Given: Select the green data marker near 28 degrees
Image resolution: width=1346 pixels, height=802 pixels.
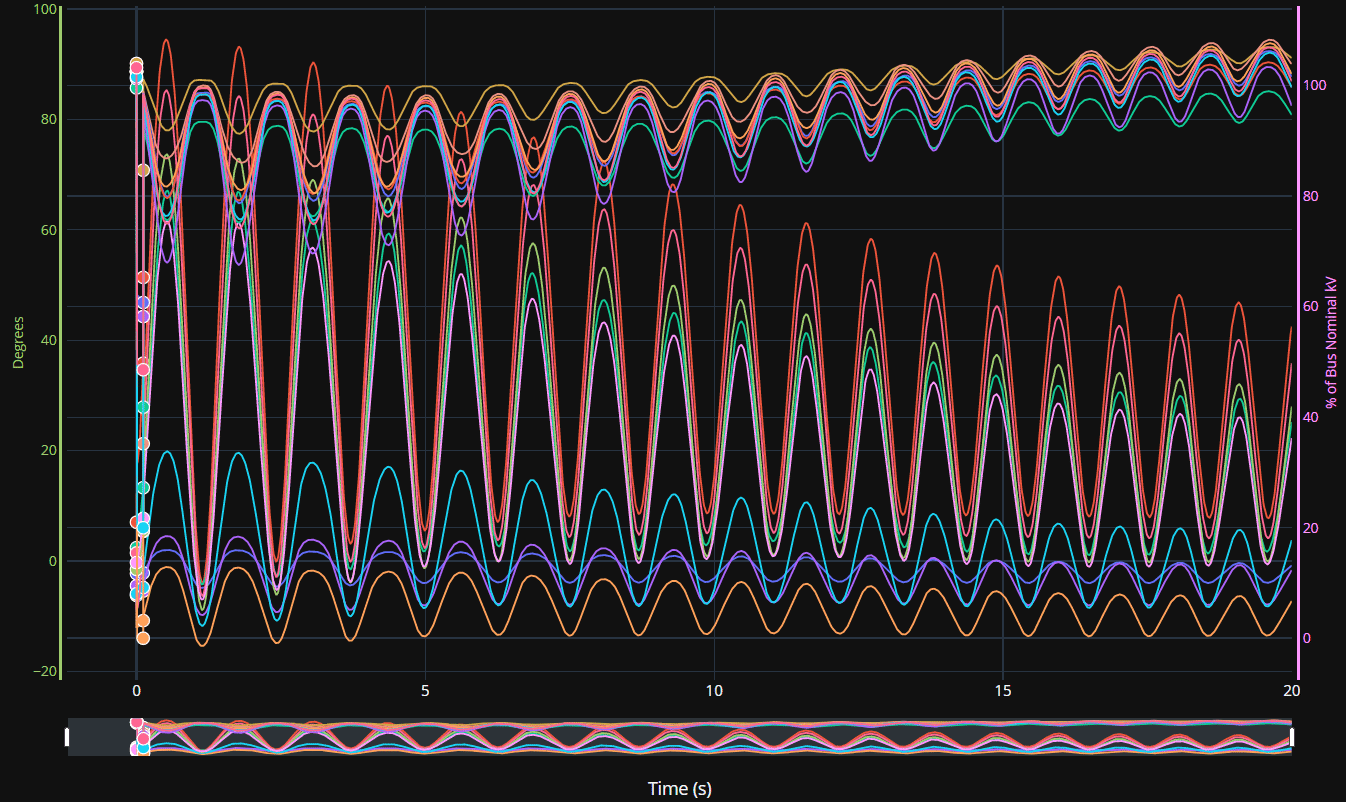Looking at the screenshot, I should pos(143,407).
